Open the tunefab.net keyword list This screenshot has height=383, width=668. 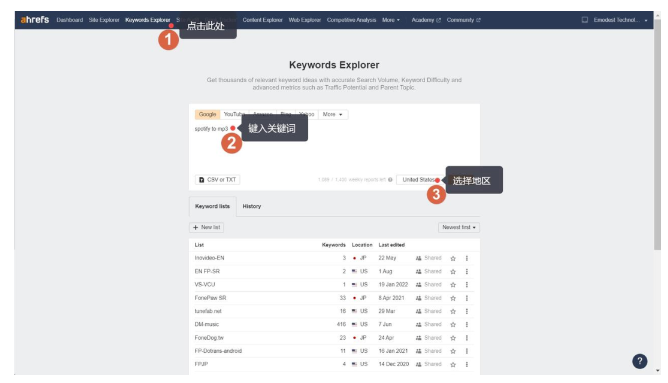pos(208,311)
